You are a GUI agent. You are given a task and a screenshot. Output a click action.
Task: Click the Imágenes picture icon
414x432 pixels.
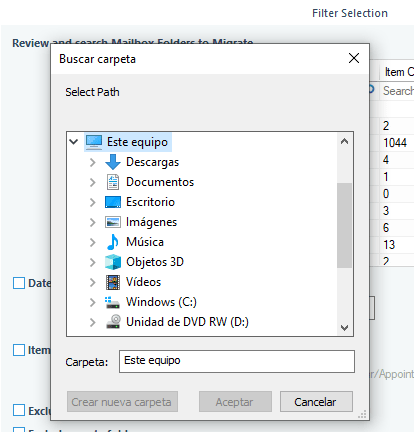(x=113, y=222)
